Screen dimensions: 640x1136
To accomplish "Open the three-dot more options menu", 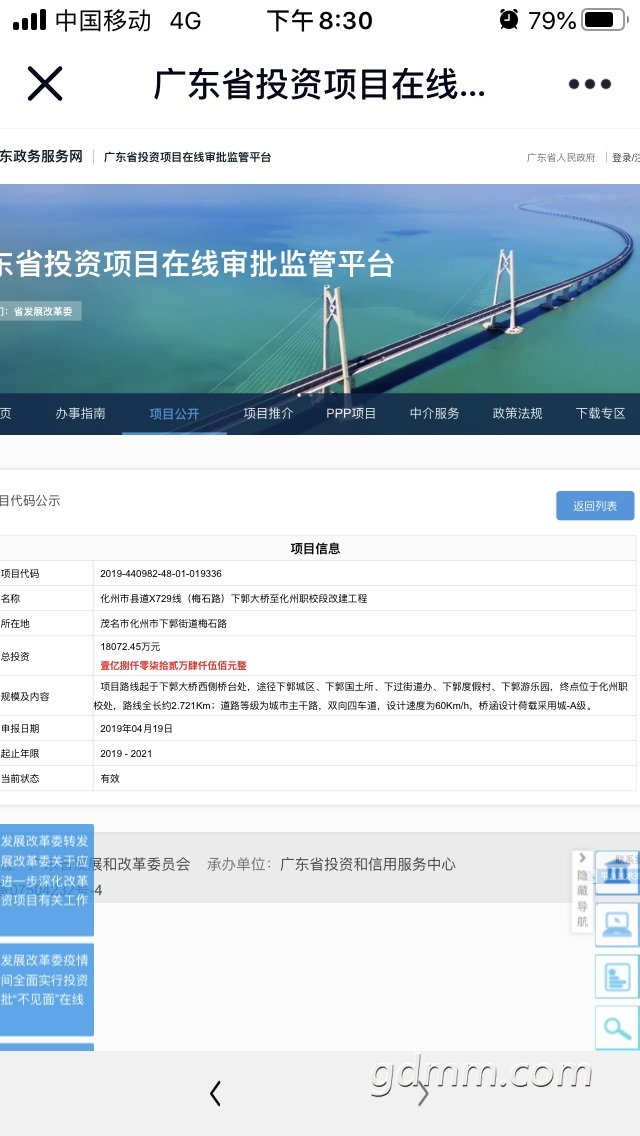I will coord(589,85).
